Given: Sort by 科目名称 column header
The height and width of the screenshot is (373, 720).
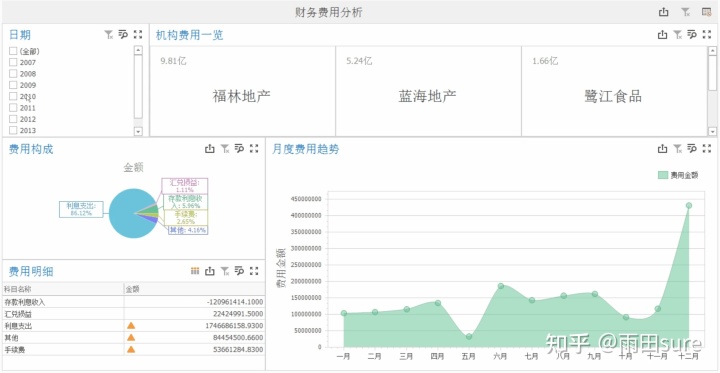Looking at the screenshot, I should (x=63, y=289).
